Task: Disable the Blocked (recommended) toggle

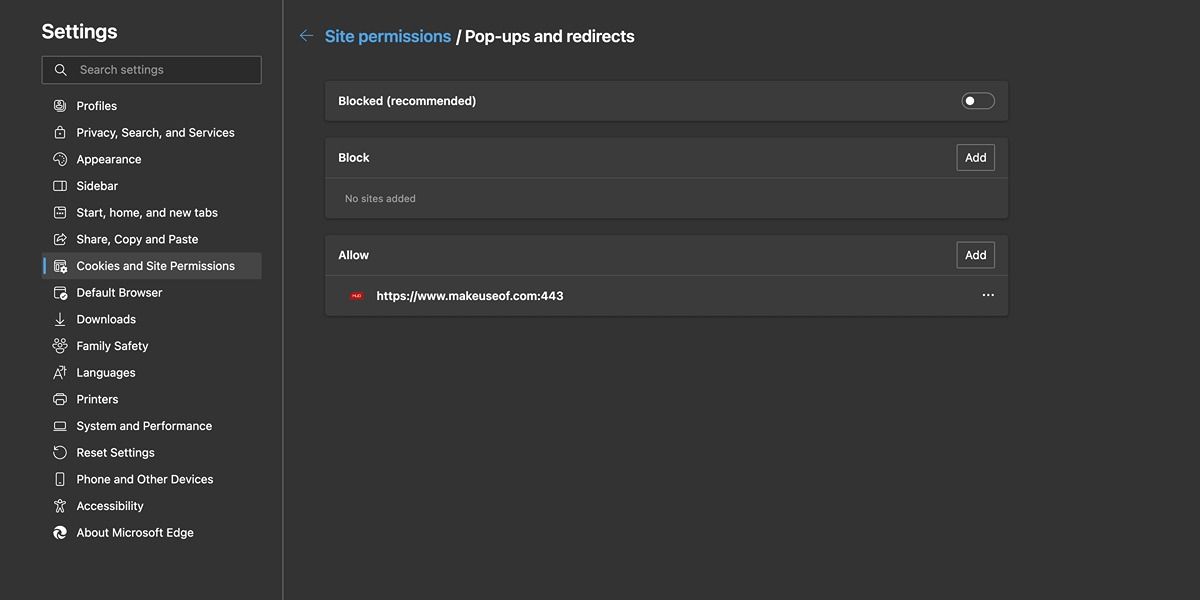Action: pos(977,100)
